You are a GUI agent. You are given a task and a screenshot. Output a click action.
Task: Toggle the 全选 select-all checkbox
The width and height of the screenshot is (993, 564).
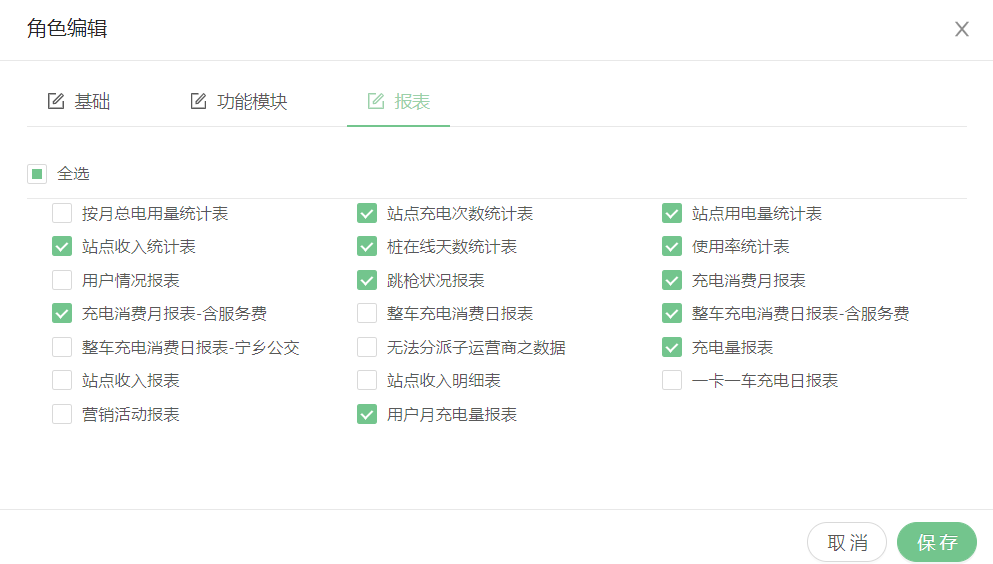37,174
